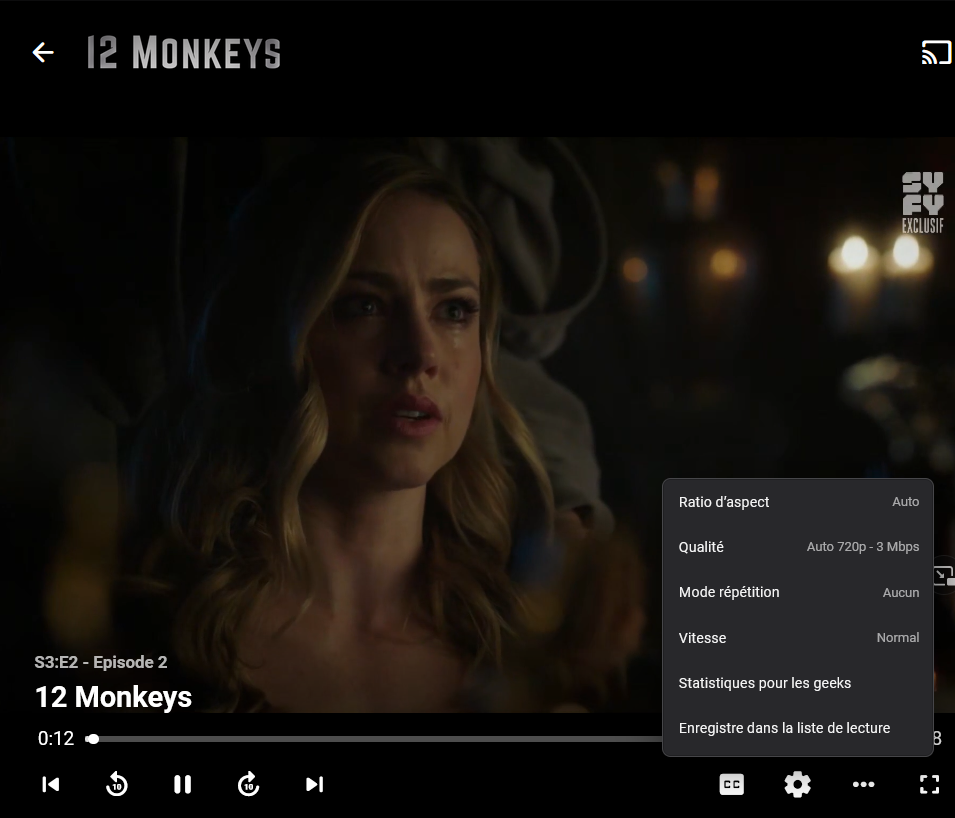Open the three-dot more options menu
The height and width of the screenshot is (818, 955).
pyautogui.click(x=863, y=785)
